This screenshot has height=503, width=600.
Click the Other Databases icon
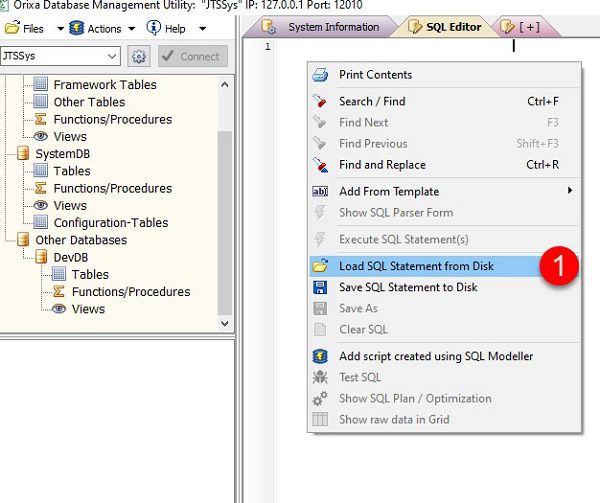(23, 239)
